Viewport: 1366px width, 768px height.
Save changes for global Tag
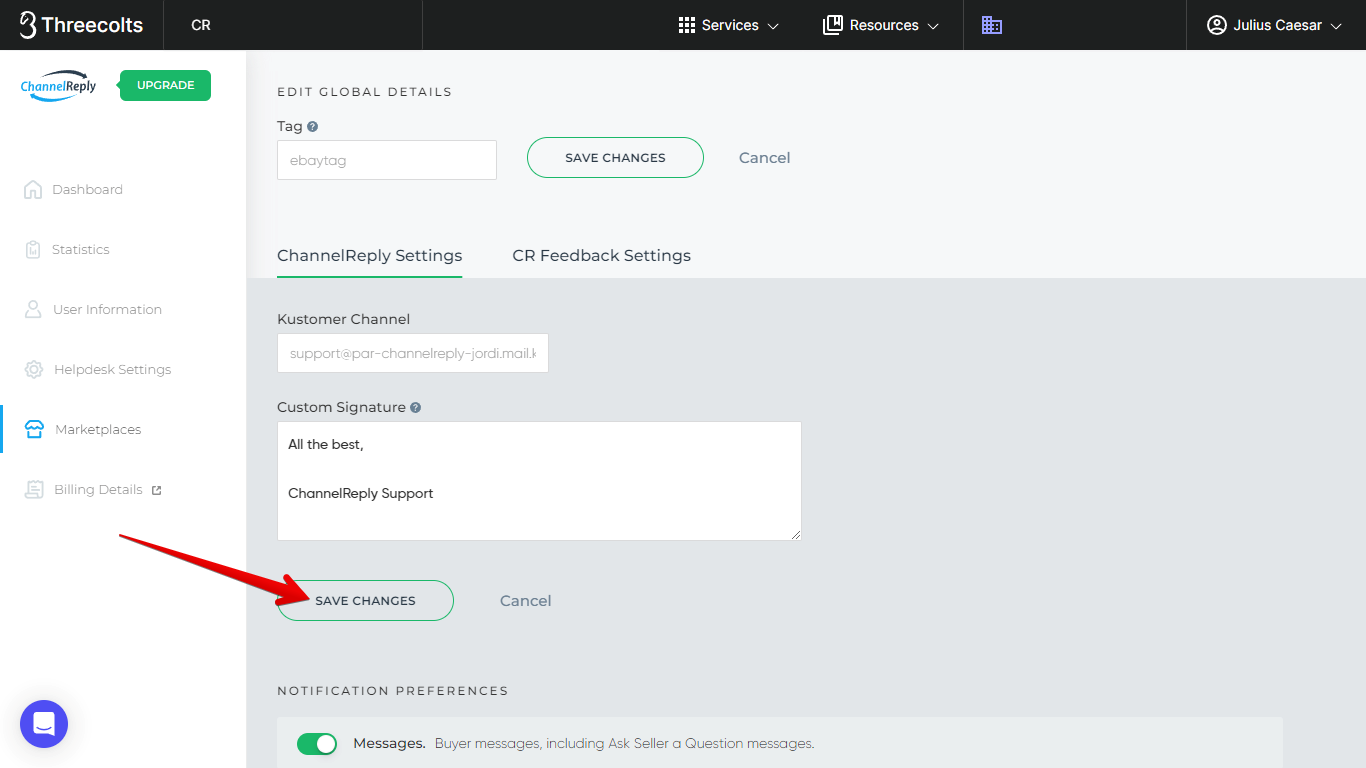tap(615, 158)
